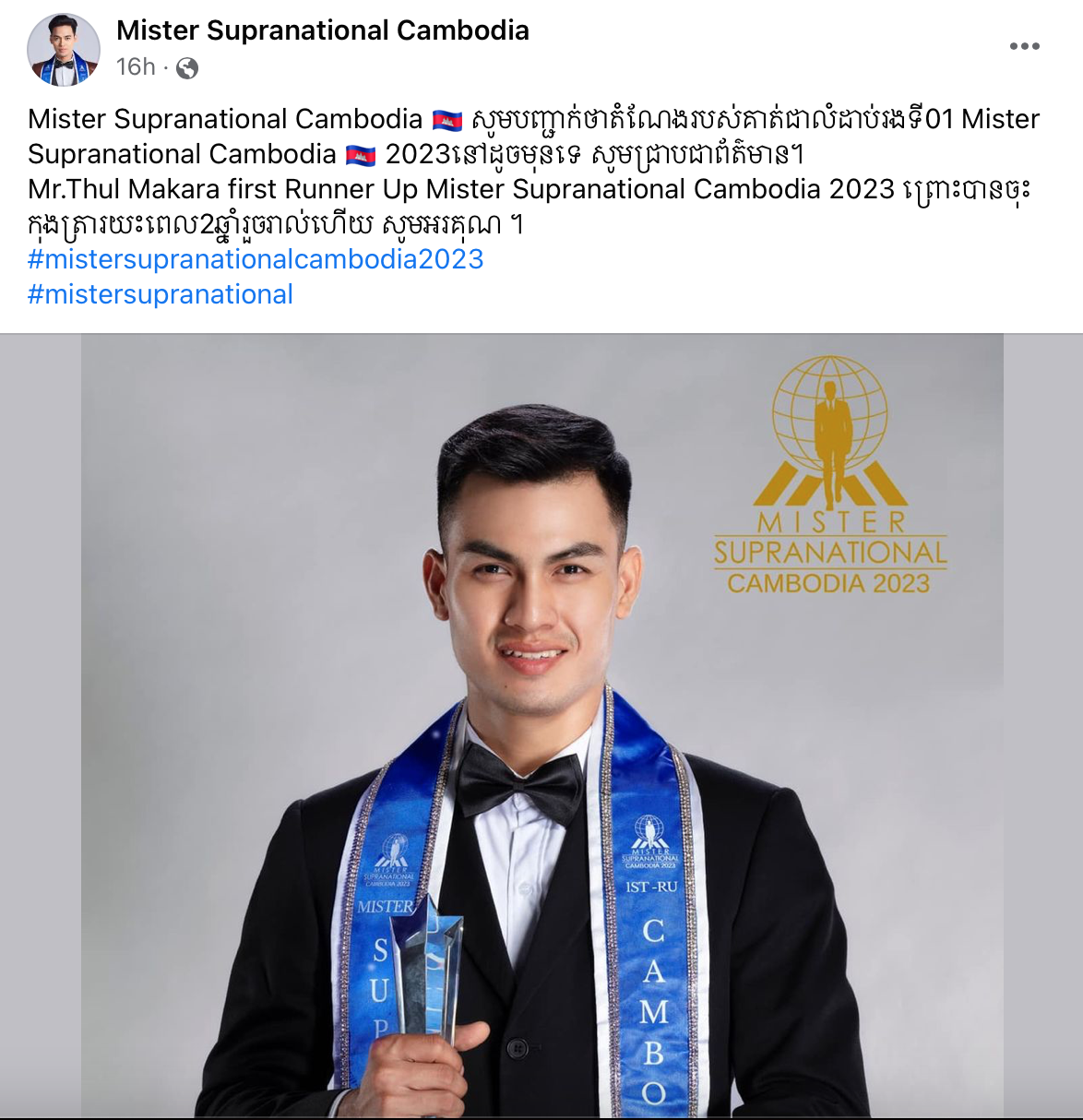Open the three-dot post options menu
This screenshot has width=1083, height=1120.
tap(1024, 46)
